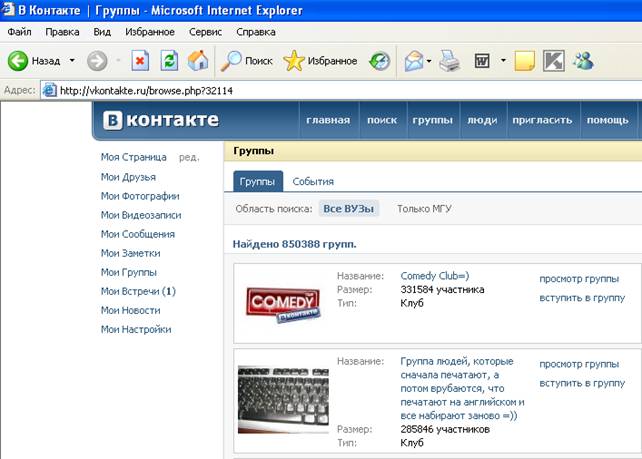Expand the Mail icon dropdown arrow
Screen dimensions: 642x459
(429, 61)
